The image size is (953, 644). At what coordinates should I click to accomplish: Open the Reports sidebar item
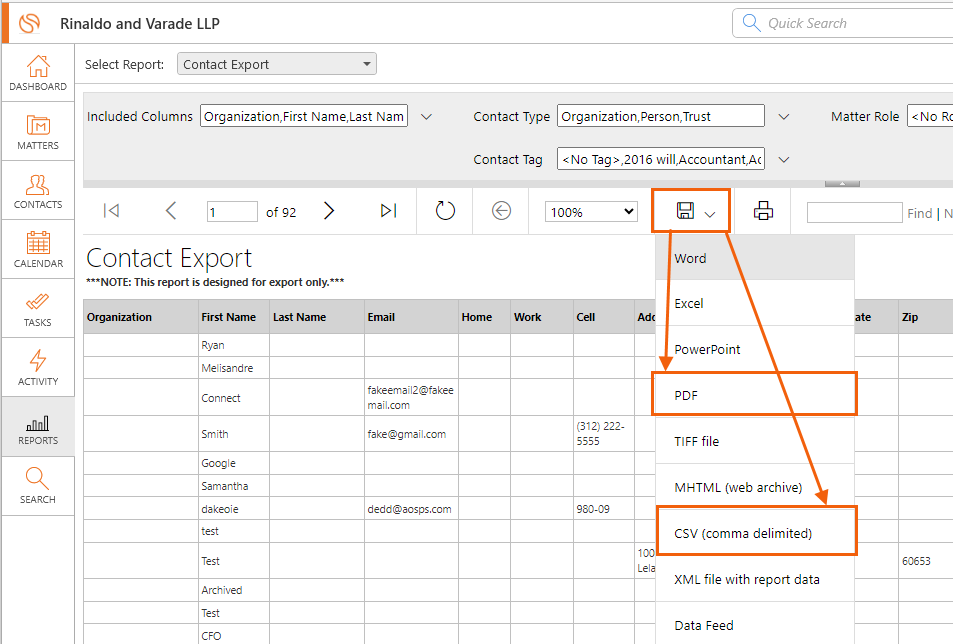pyautogui.click(x=38, y=427)
